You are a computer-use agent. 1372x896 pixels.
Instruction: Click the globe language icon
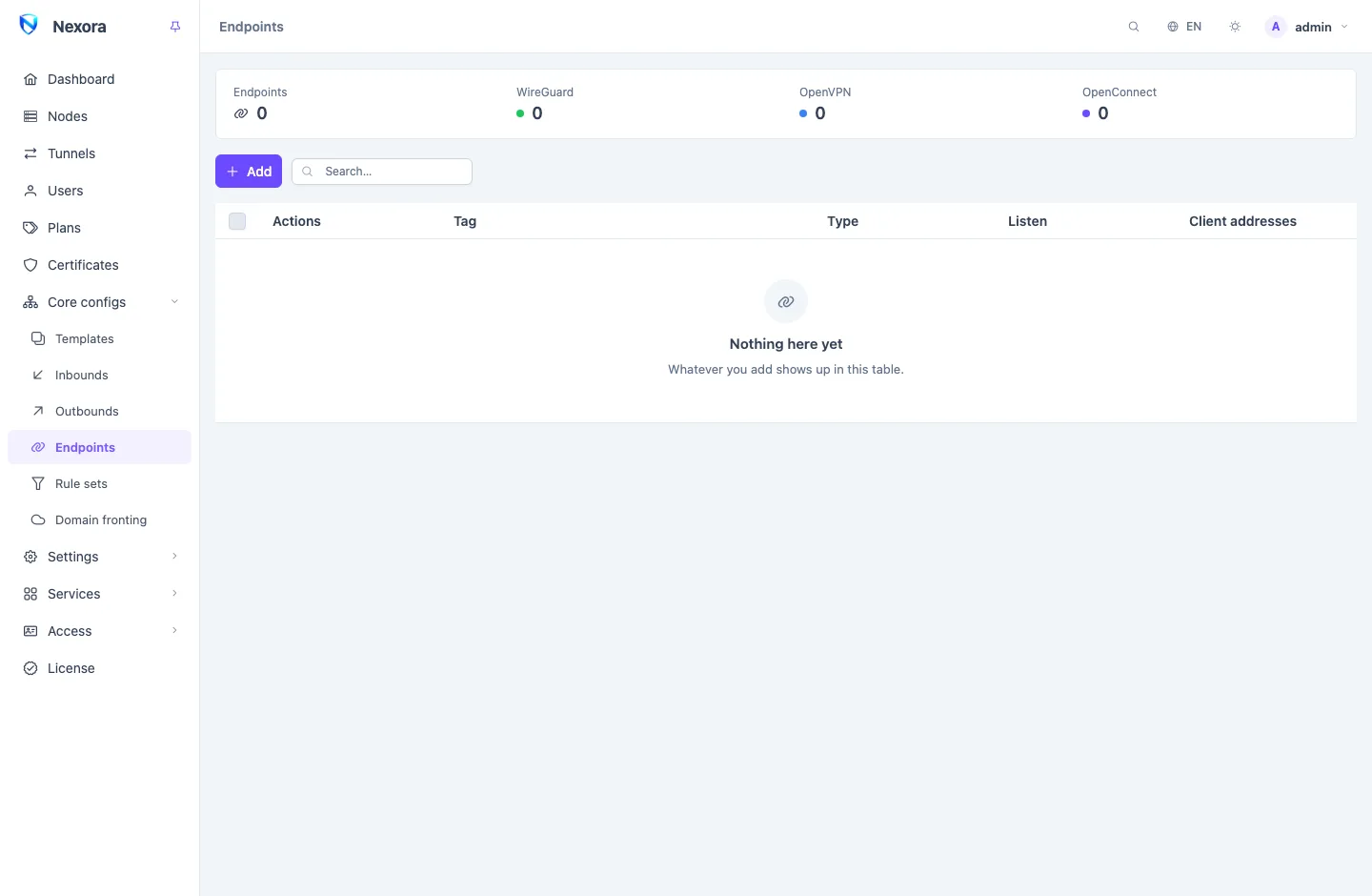1173,27
